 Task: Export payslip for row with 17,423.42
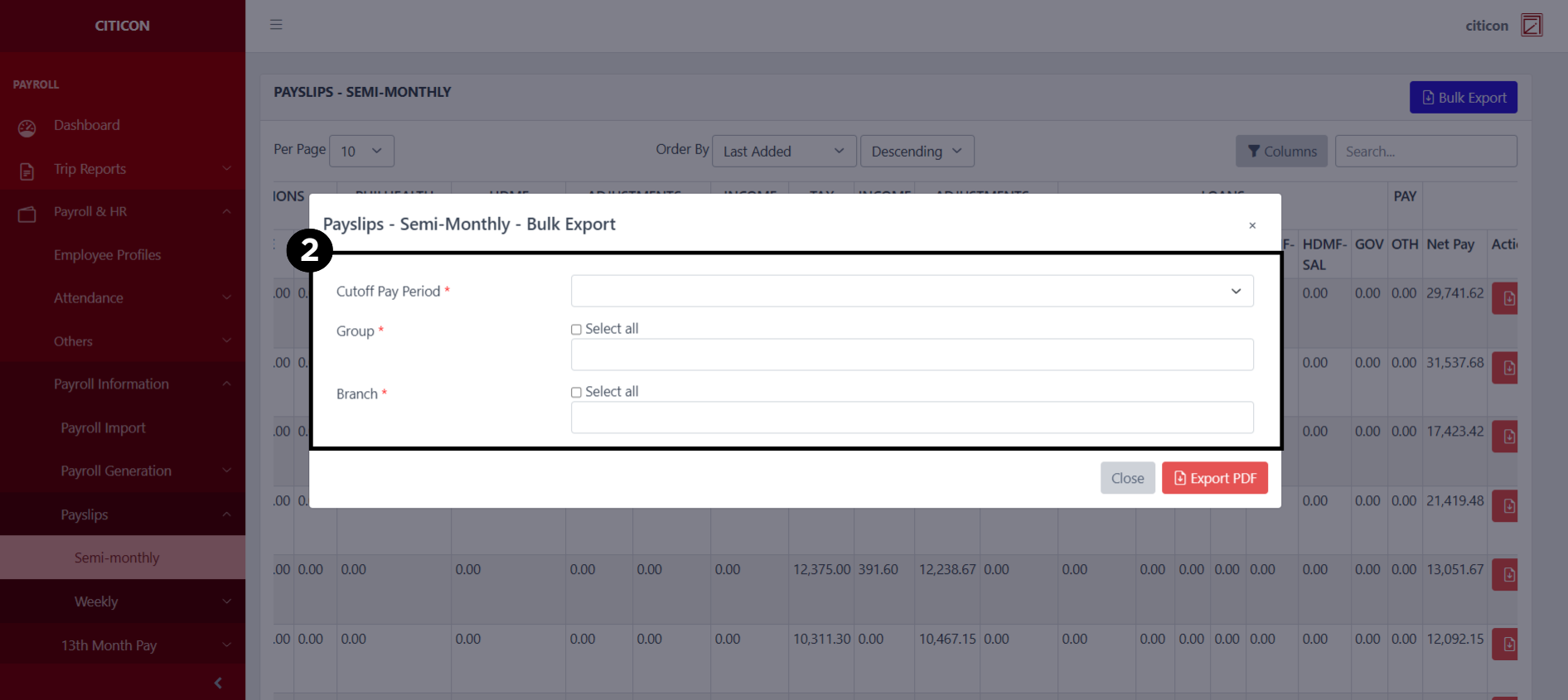click(x=1505, y=437)
